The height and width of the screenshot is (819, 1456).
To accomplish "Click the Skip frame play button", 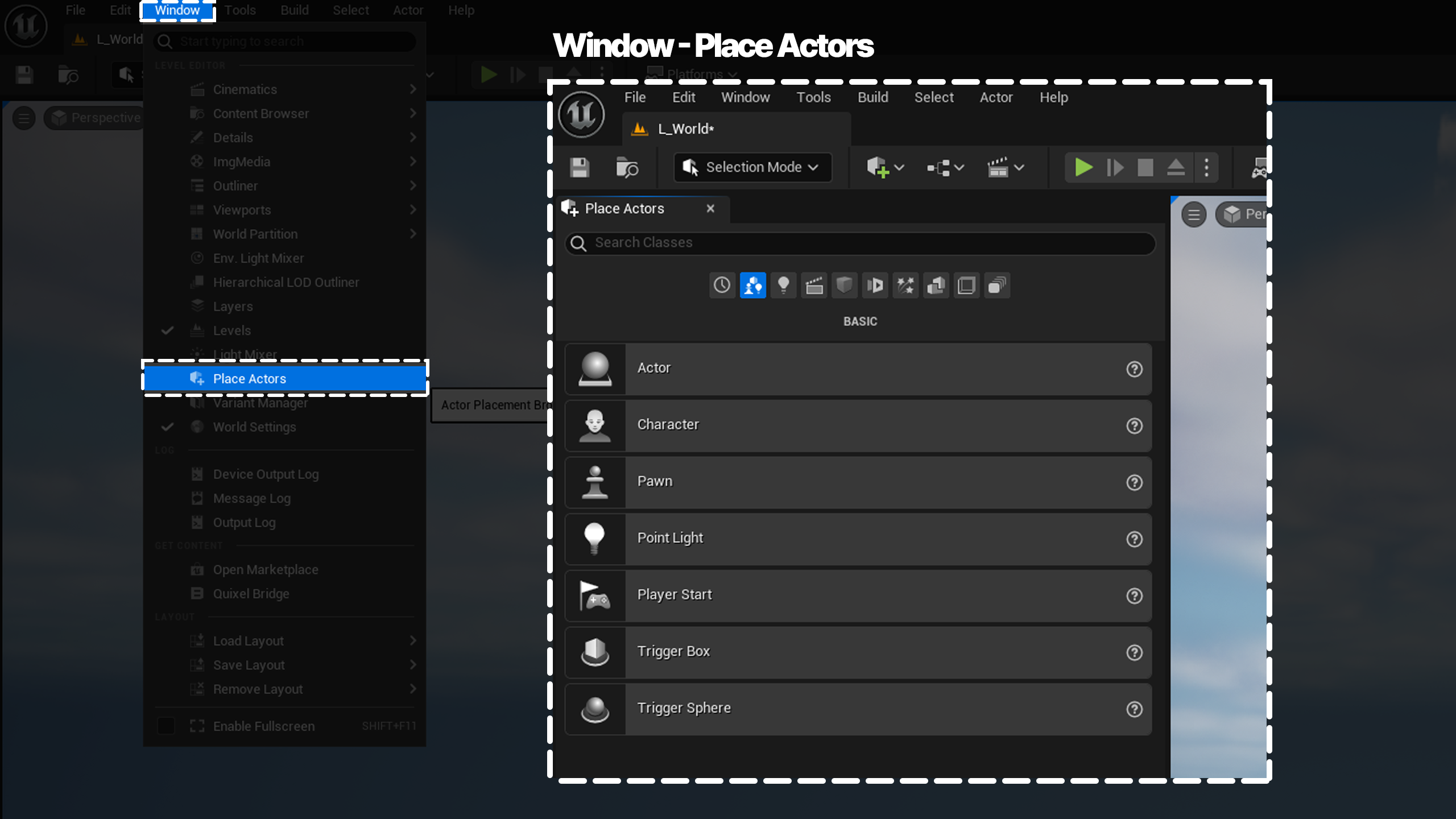I will pos(1115,168).
